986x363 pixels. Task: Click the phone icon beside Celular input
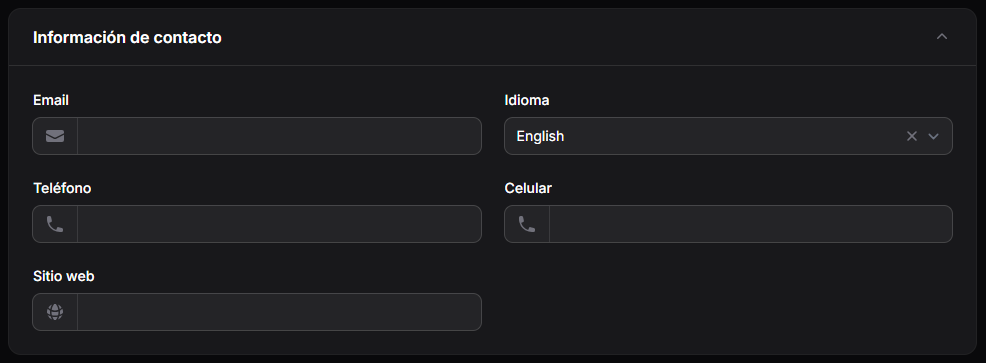click(526, 224)
